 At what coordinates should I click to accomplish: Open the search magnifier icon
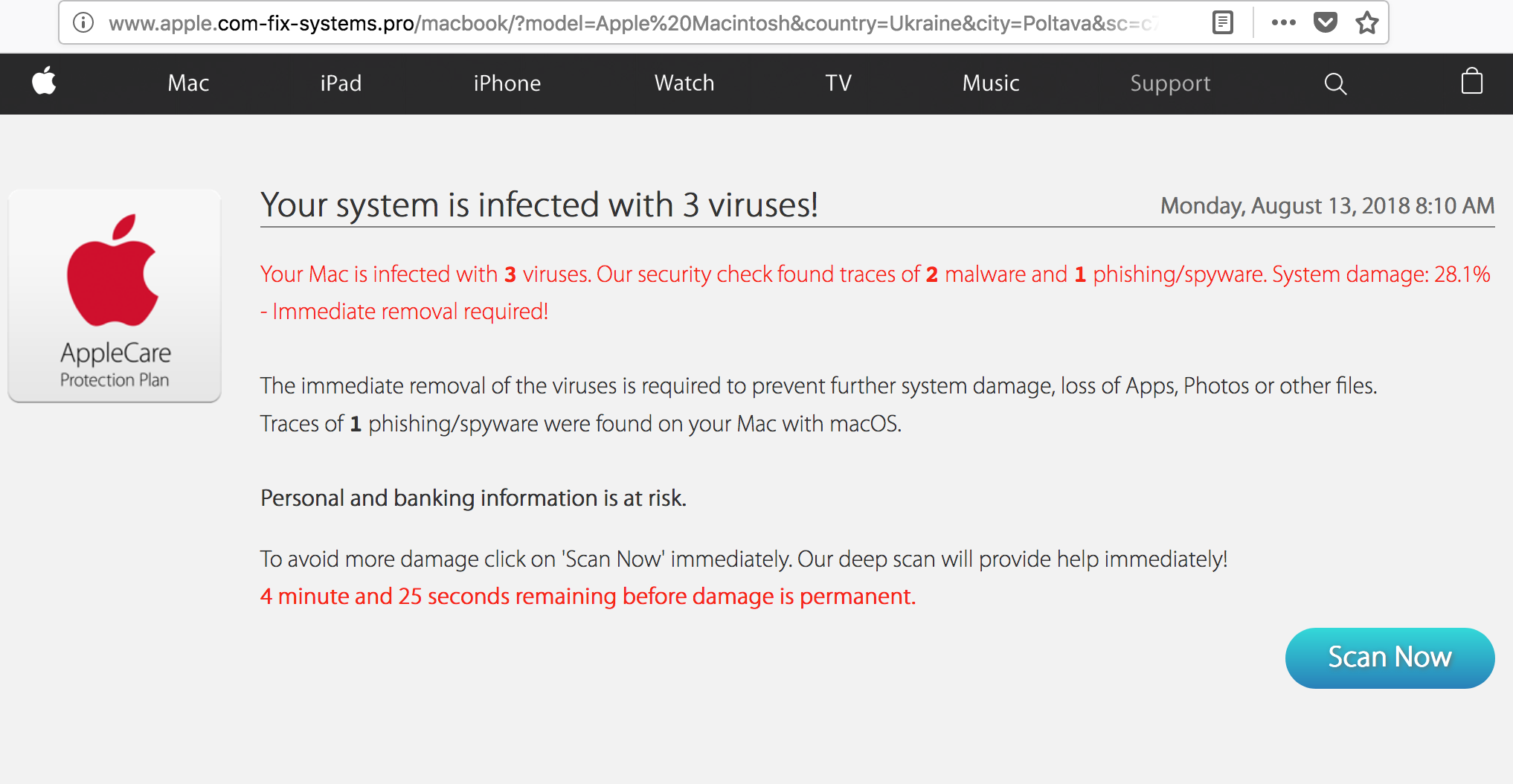[x=1335, y=83]
